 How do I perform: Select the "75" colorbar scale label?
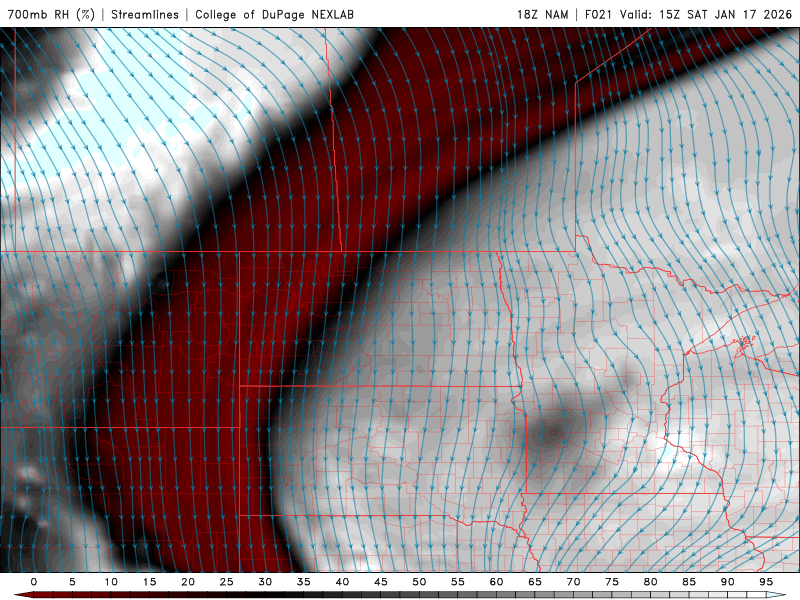pyautogui.click(x=612, y=582)
